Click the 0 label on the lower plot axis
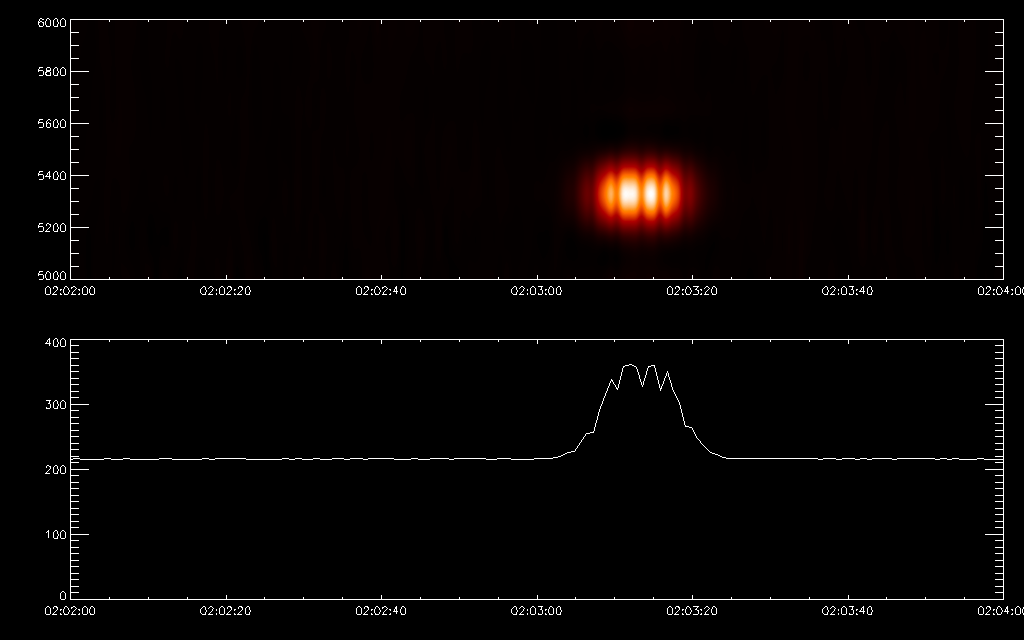 click(x=63, y=596)
